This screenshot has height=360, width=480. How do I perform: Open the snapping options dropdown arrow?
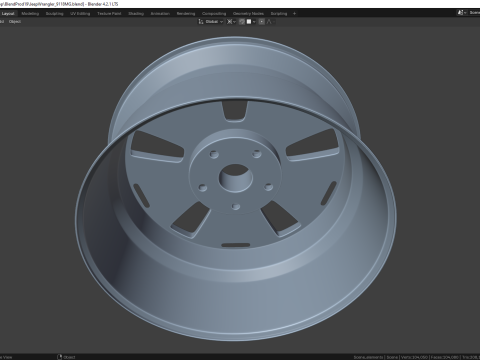[x=254, y=22]
